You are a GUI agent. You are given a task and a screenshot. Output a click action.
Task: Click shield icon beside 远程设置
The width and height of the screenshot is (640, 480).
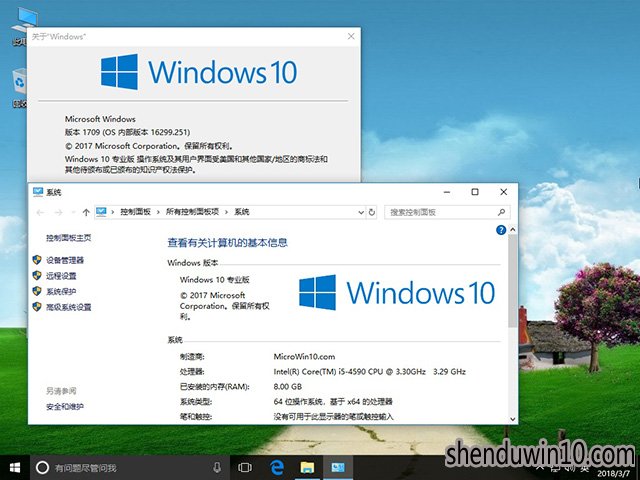tap(37, 276)
